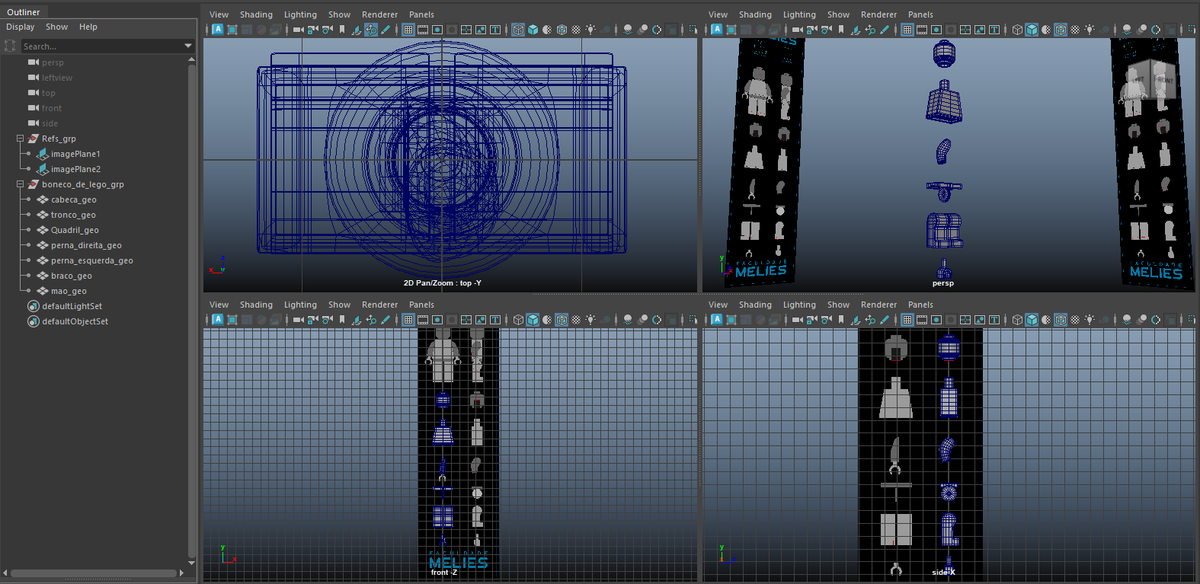The height and width of the screenshot is (584, 1200).
Task: Select imagePlane1 in Outliner
Action: (76, 155)
